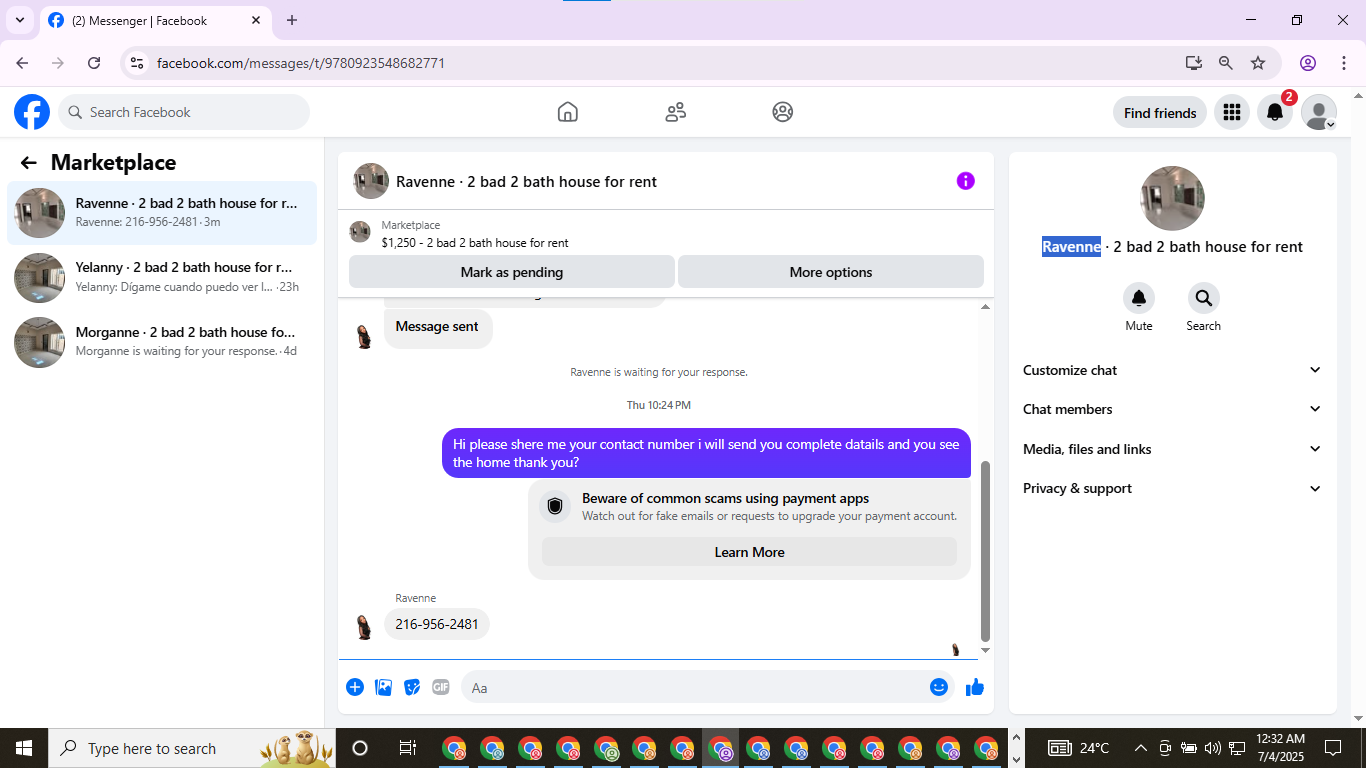The height and width of the screenshot is (768, 1366).
Task: Open the Windows Start menu
Action: [x=24, y=748]
